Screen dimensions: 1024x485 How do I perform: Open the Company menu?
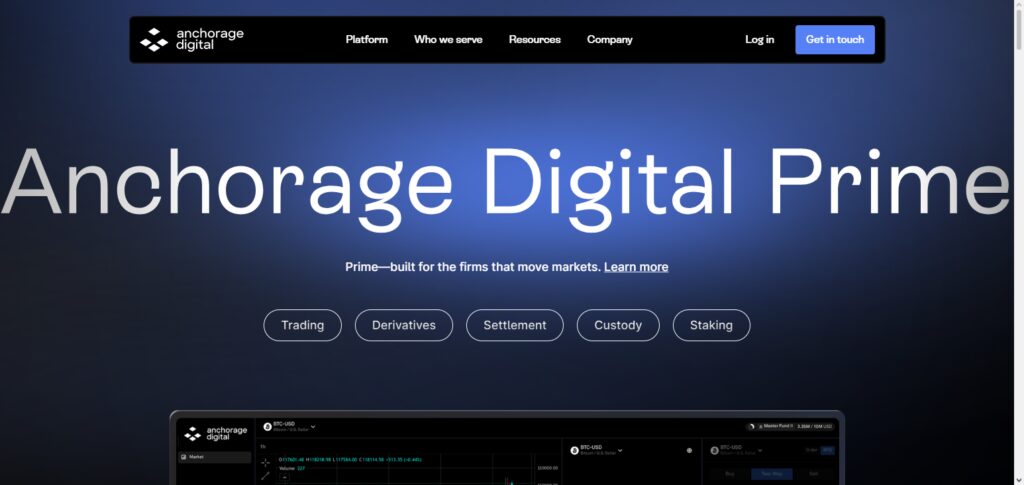point(609,40)
